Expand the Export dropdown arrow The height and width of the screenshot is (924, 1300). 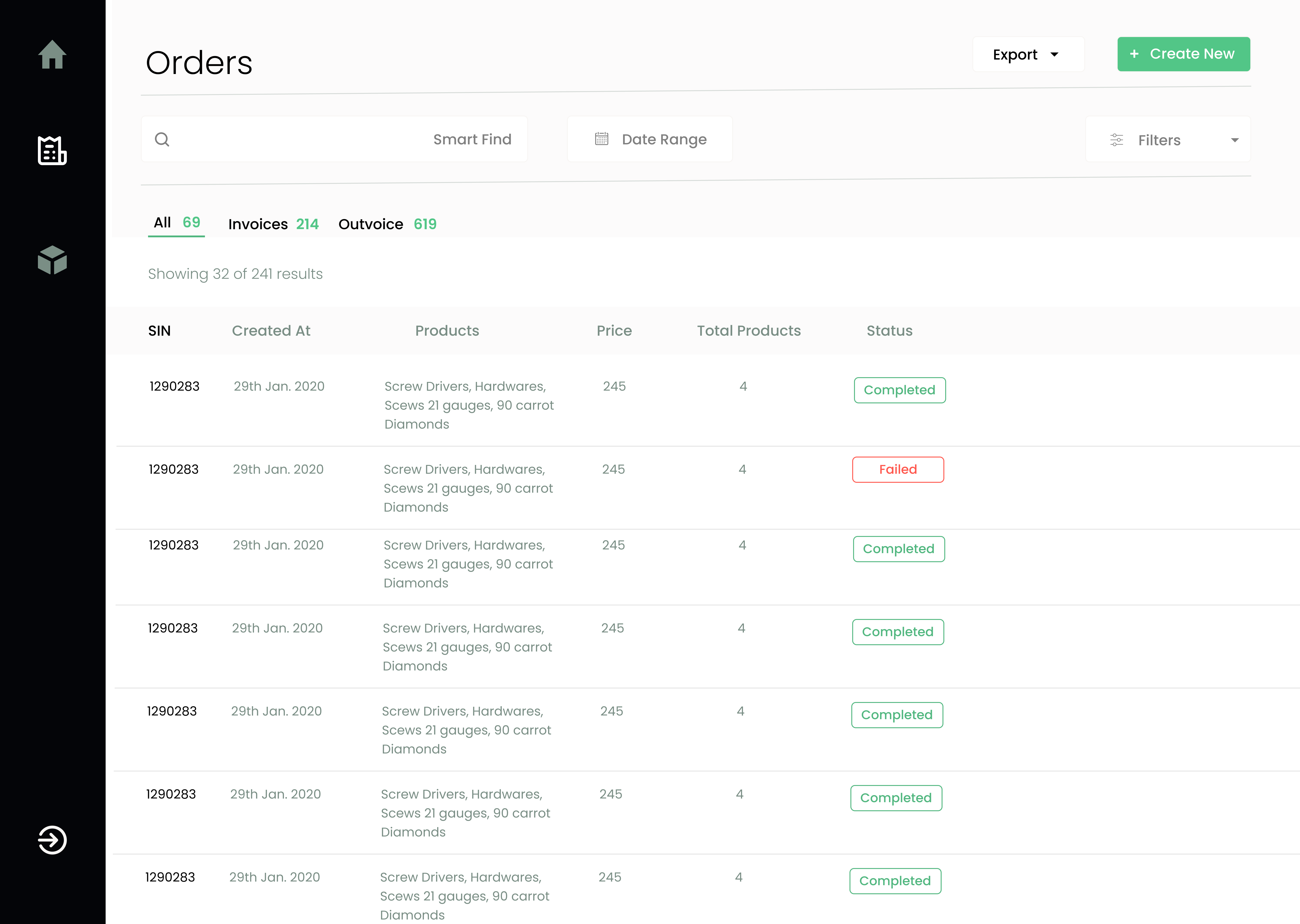coord(1055,55)
